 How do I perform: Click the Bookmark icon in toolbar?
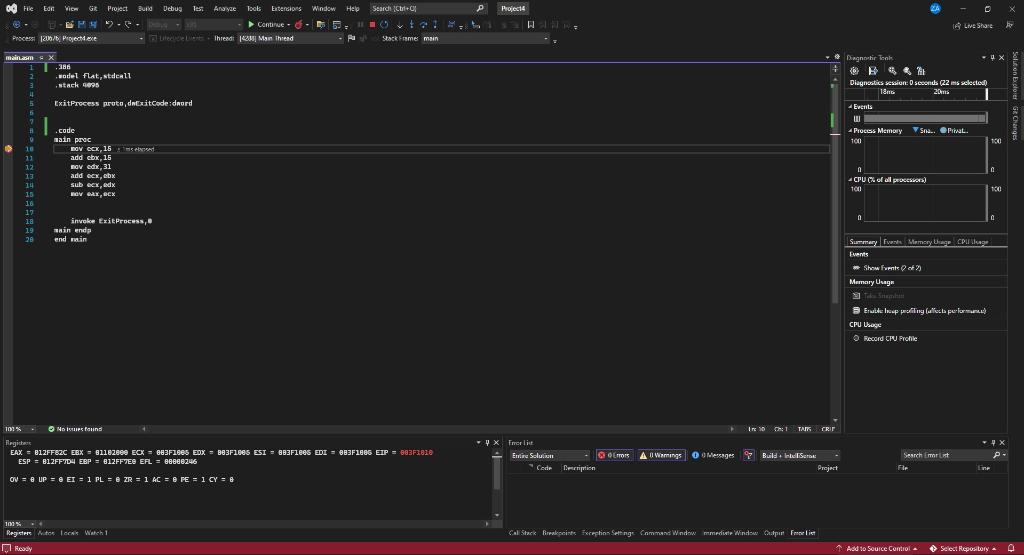pyautogui.click(x=530, y=25)
